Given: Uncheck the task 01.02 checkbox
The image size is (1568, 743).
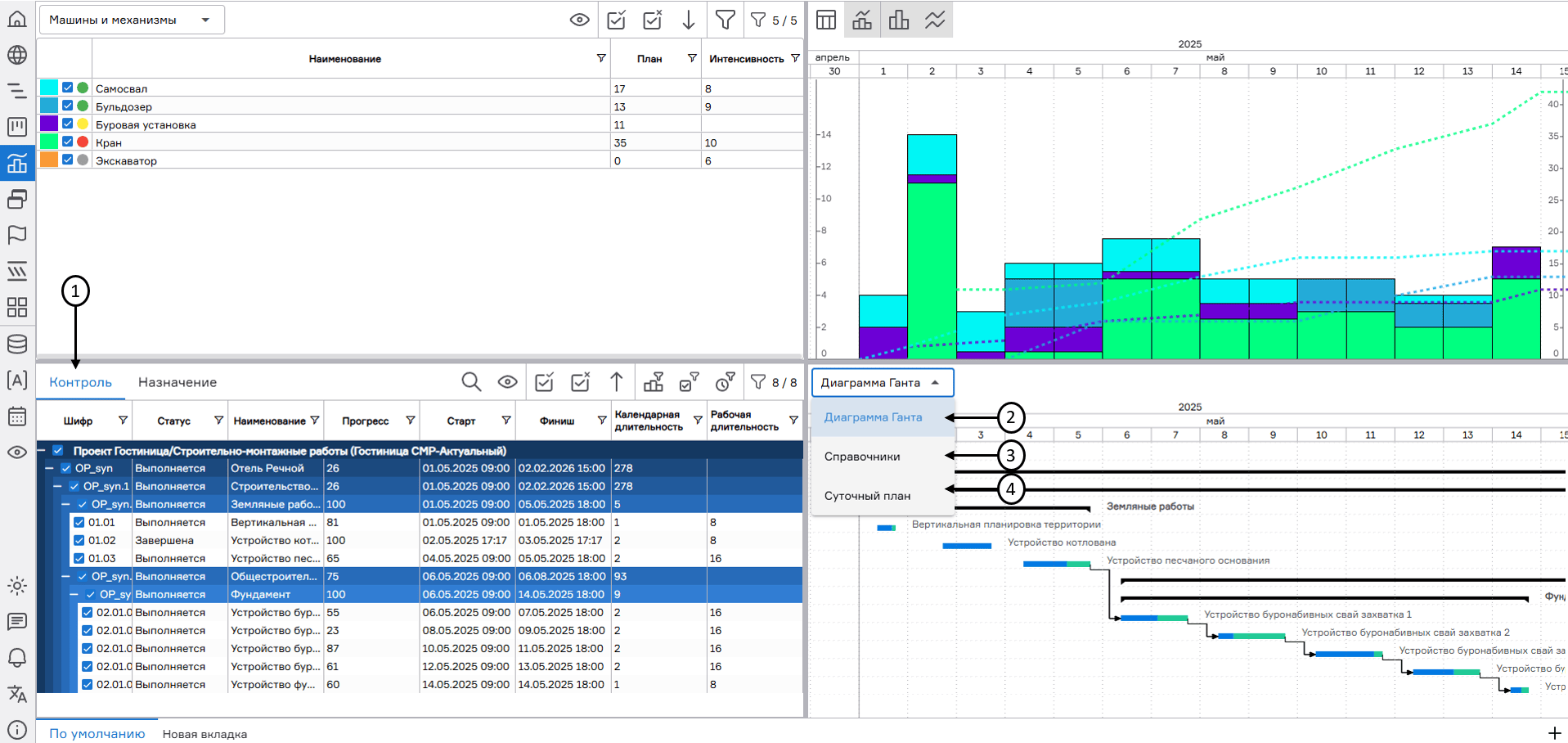Looking at the screenshot, I should [79, 540].
